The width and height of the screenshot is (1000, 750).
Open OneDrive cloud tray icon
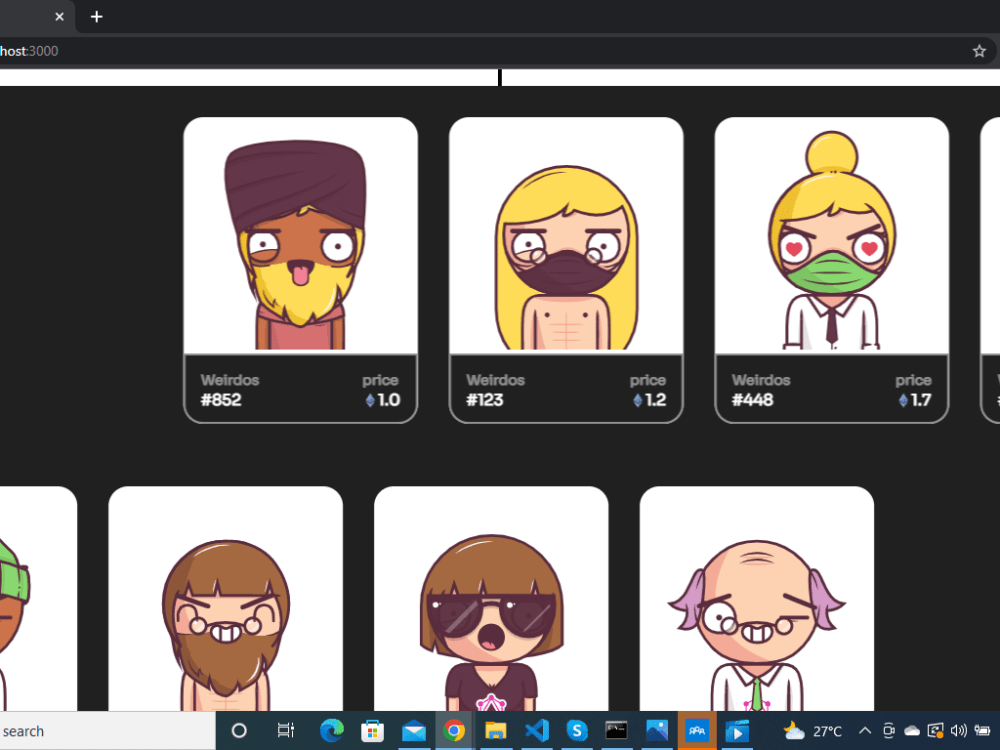912,731
